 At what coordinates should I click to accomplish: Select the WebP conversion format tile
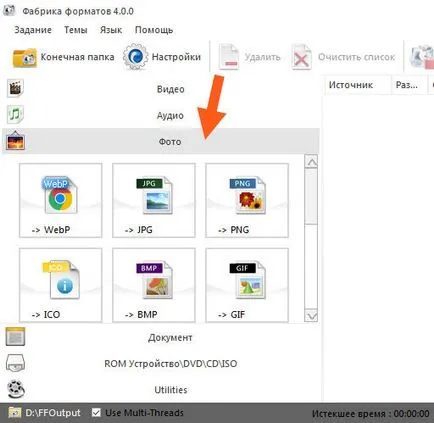(x=61, y=200)
